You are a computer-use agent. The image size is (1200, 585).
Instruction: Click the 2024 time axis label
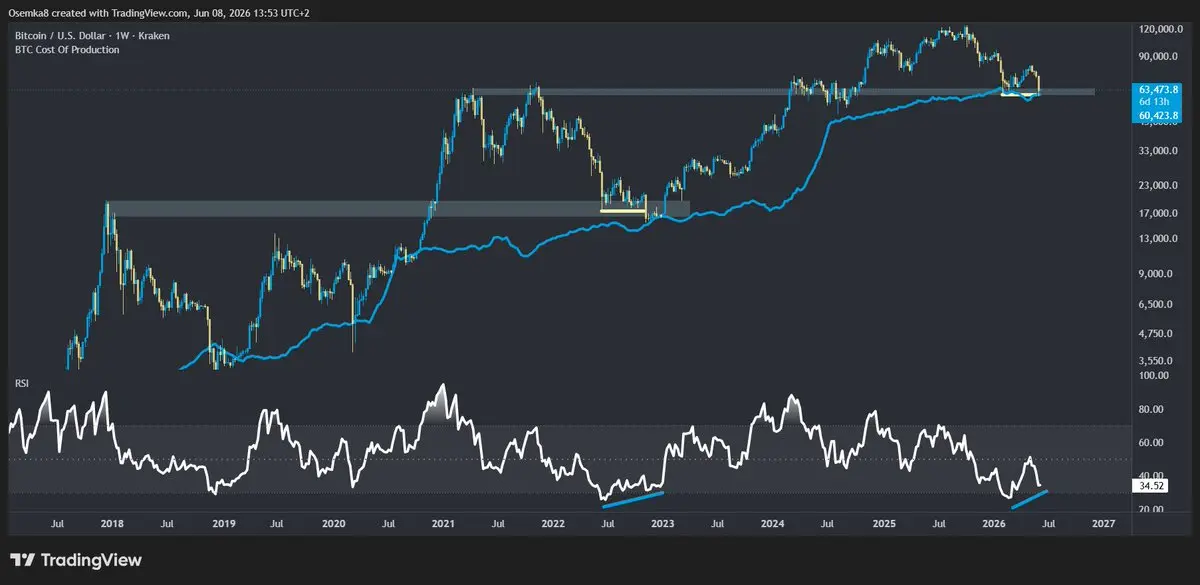(772, 524)
